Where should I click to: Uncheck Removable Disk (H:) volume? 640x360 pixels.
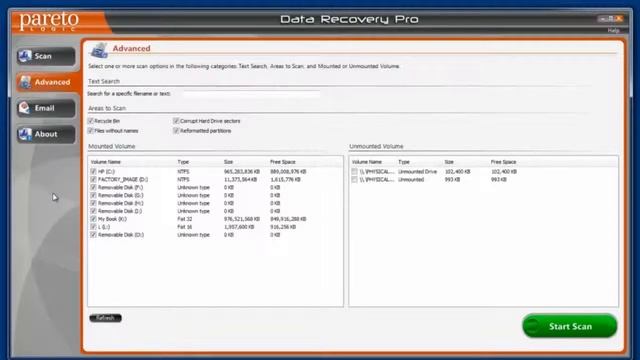(93, 203)
